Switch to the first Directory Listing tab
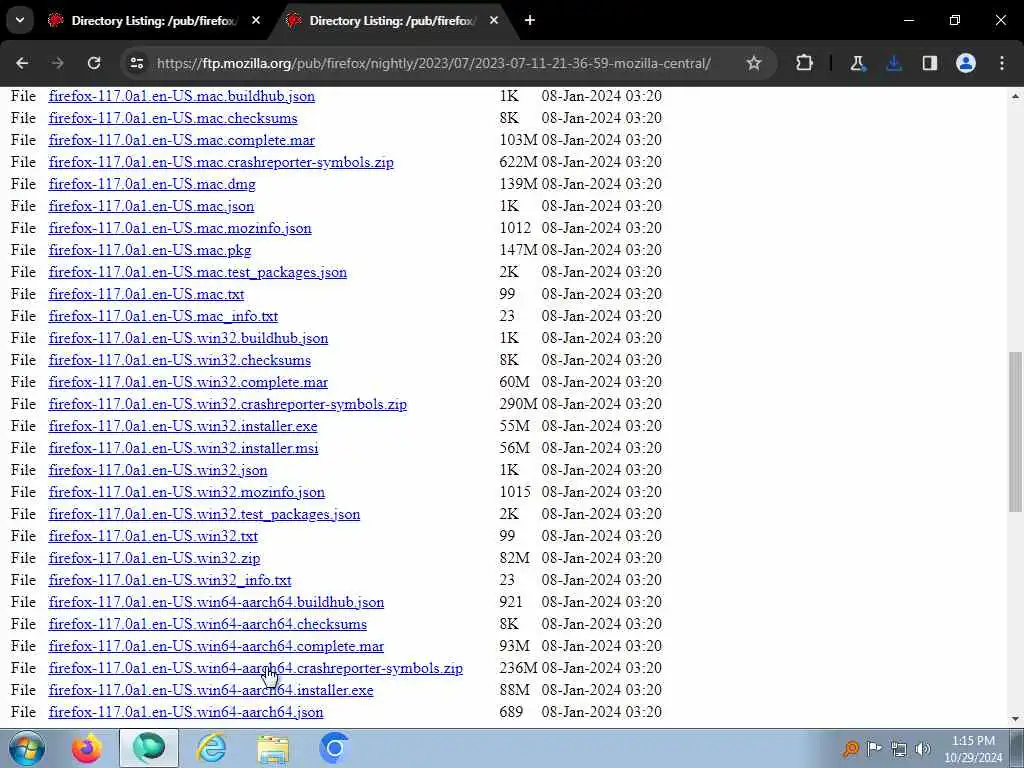This screenshot has height=768, width=1024. pos(153,21)
